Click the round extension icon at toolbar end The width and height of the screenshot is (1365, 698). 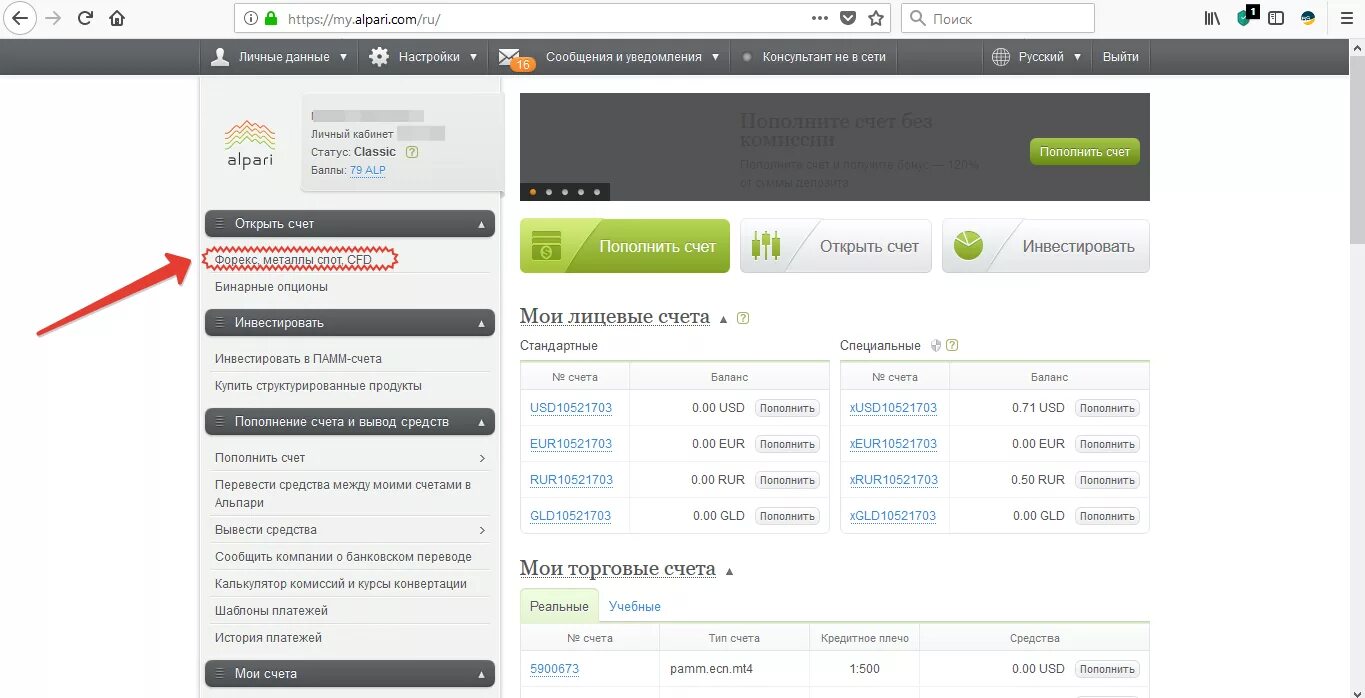pos(1308,18)
